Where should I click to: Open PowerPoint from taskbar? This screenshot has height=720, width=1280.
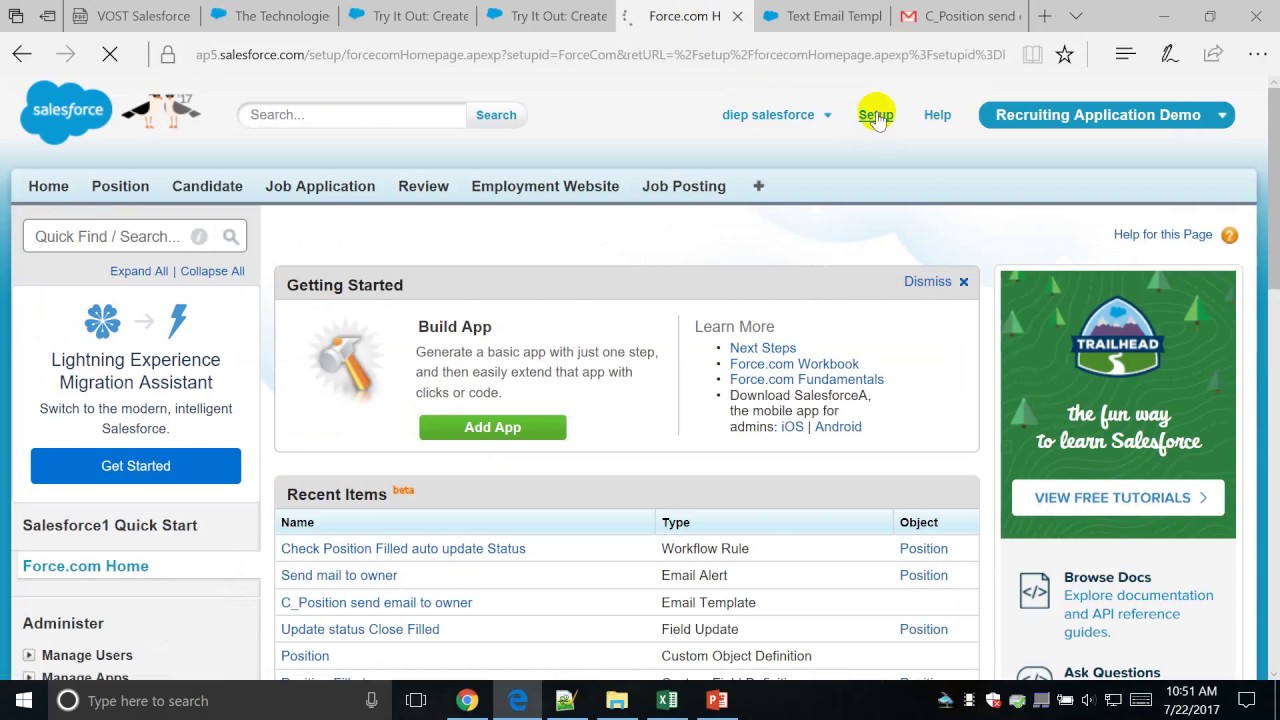[717, 700]
